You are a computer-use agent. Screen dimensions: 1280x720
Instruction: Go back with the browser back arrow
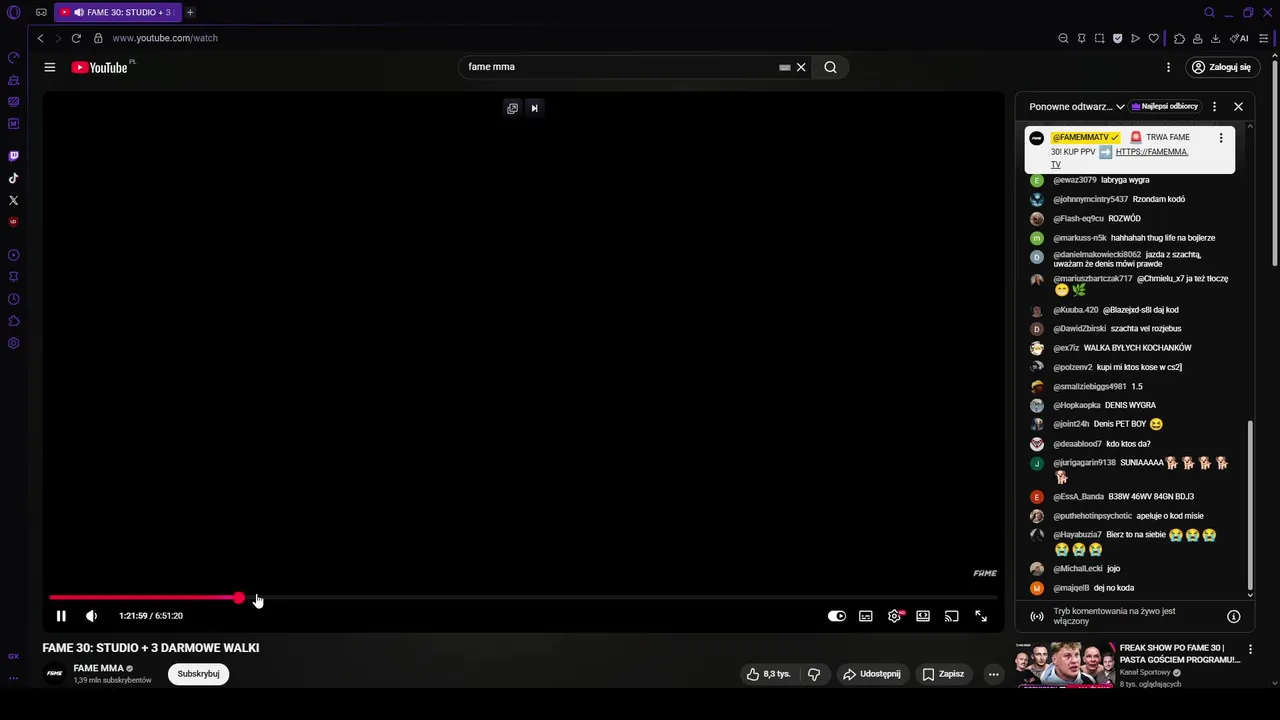point(40,38)
